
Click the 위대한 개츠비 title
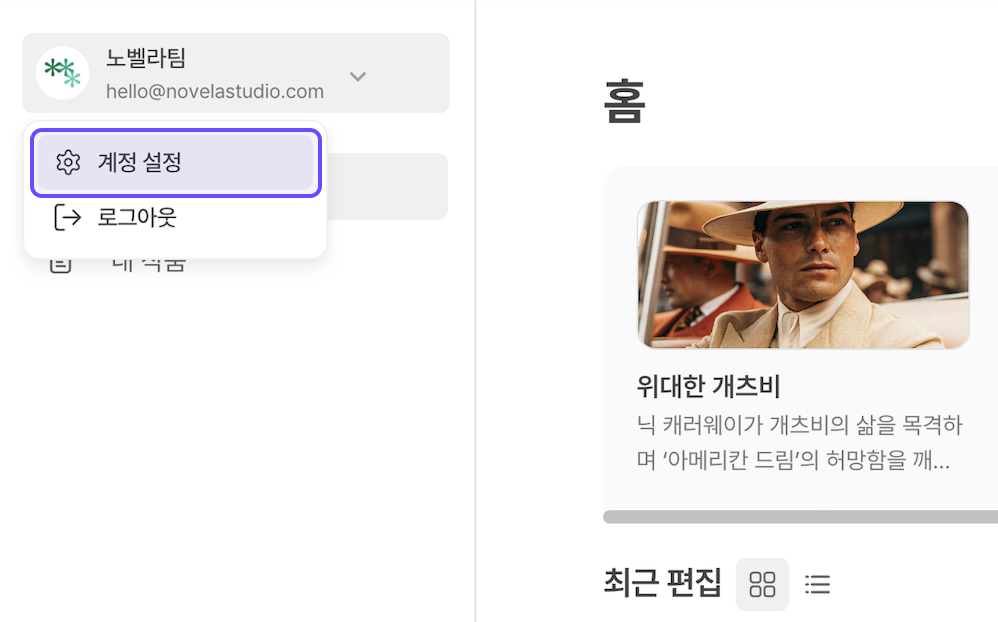[x=708, y=386]
